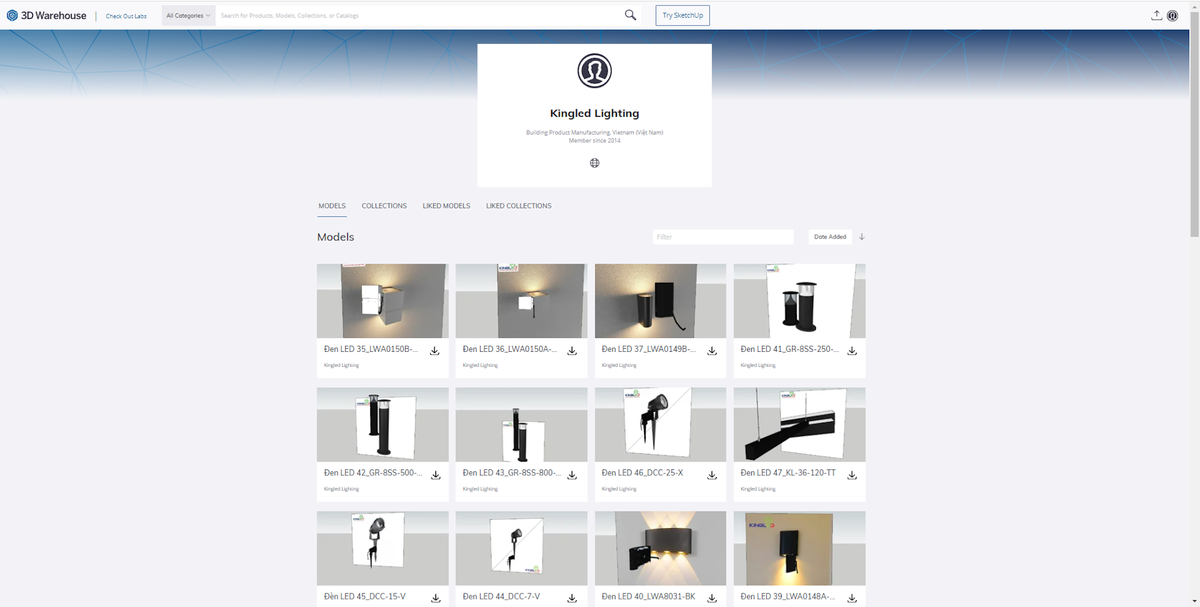Open the Check Out Labs link
1200x607 pixels.
126,16
